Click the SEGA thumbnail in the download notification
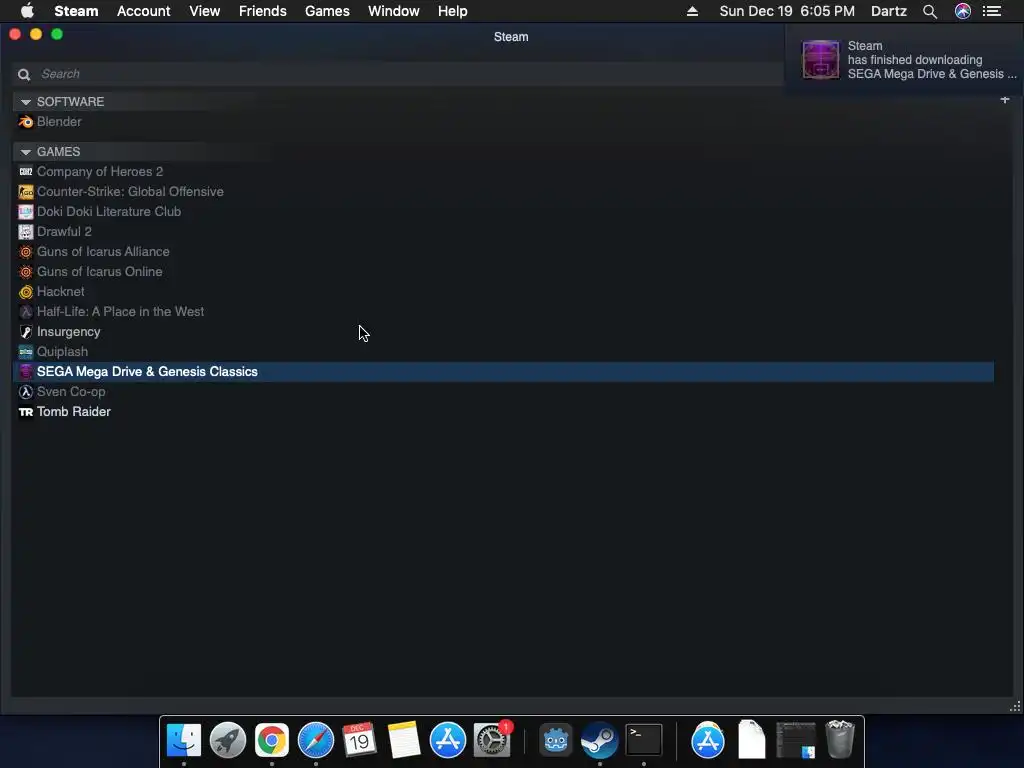 click(820, 59)
